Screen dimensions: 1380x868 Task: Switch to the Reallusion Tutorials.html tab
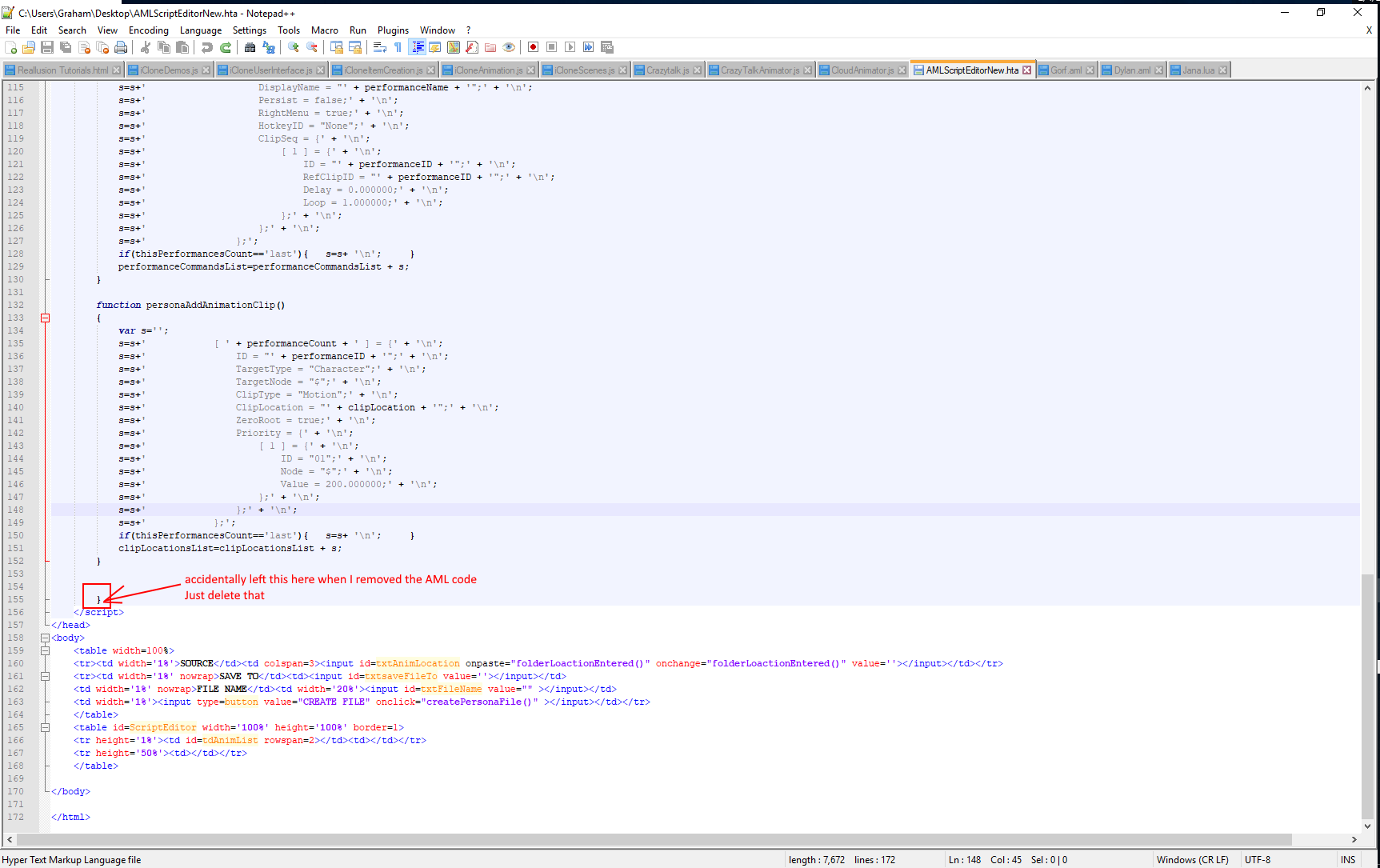click(62, 70)
